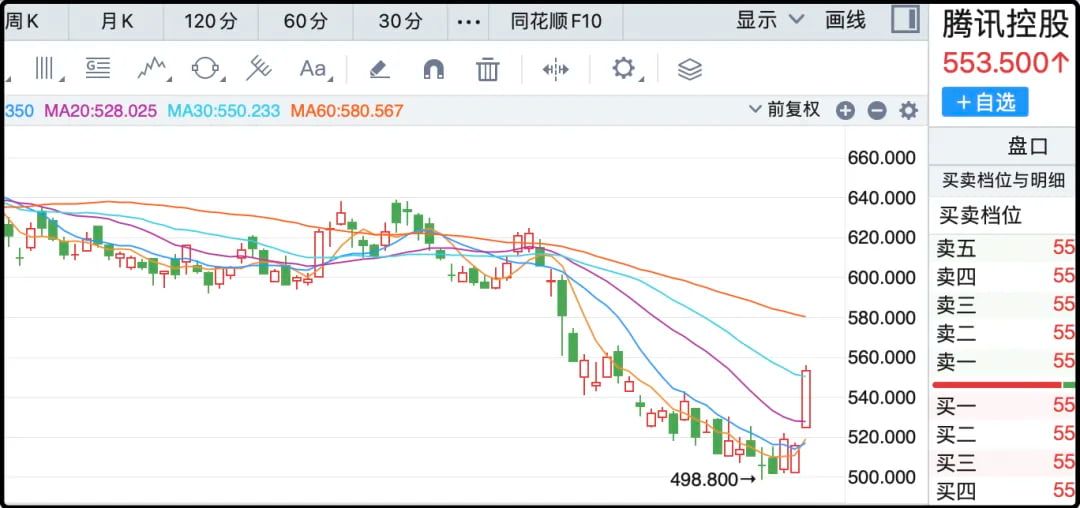
Task: Open the layers stack icon
Action: point(690,69)
